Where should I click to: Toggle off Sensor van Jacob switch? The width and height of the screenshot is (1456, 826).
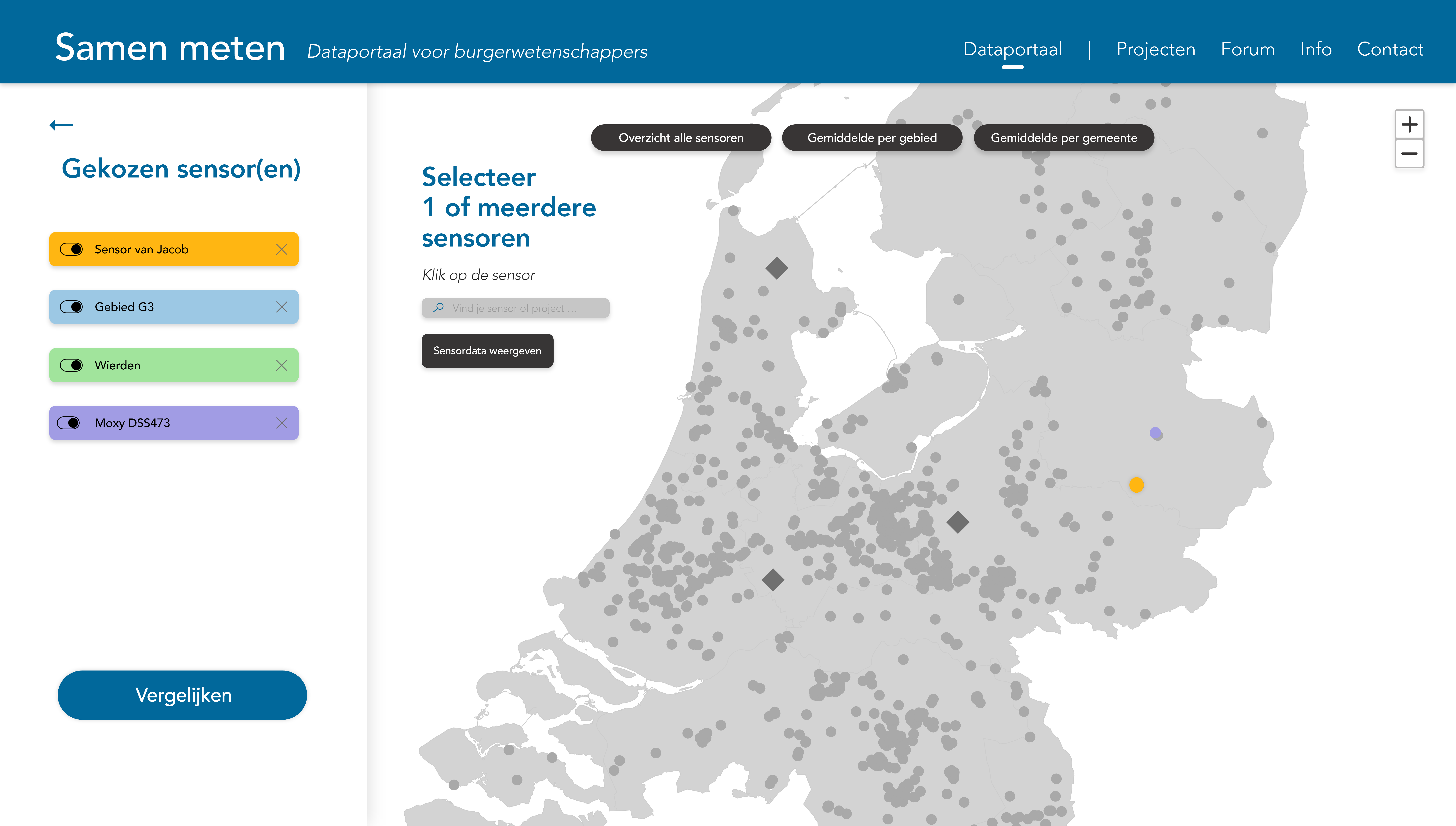71,249
